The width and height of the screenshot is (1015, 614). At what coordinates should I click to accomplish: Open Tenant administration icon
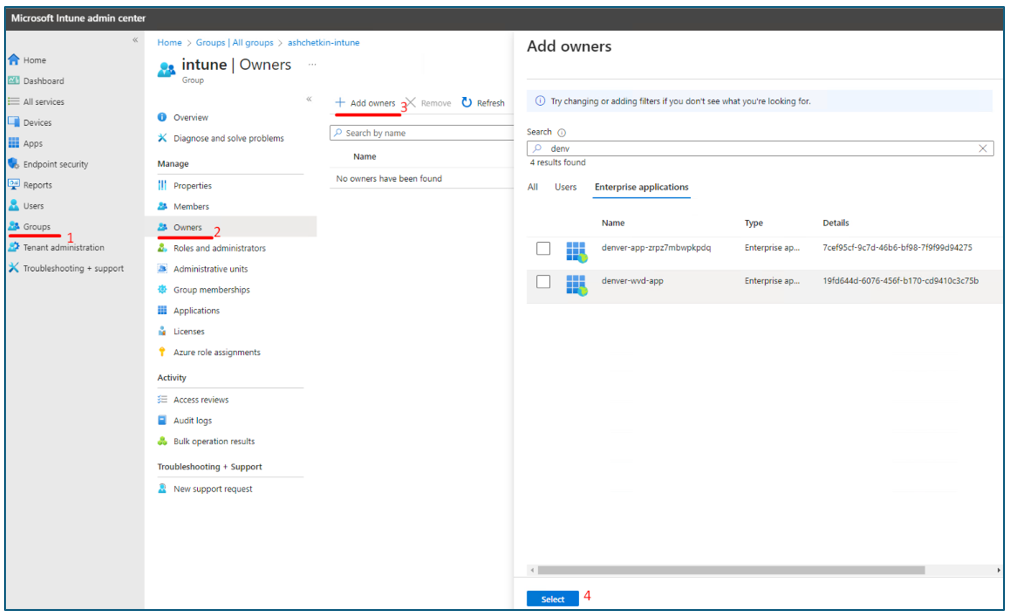14,247
